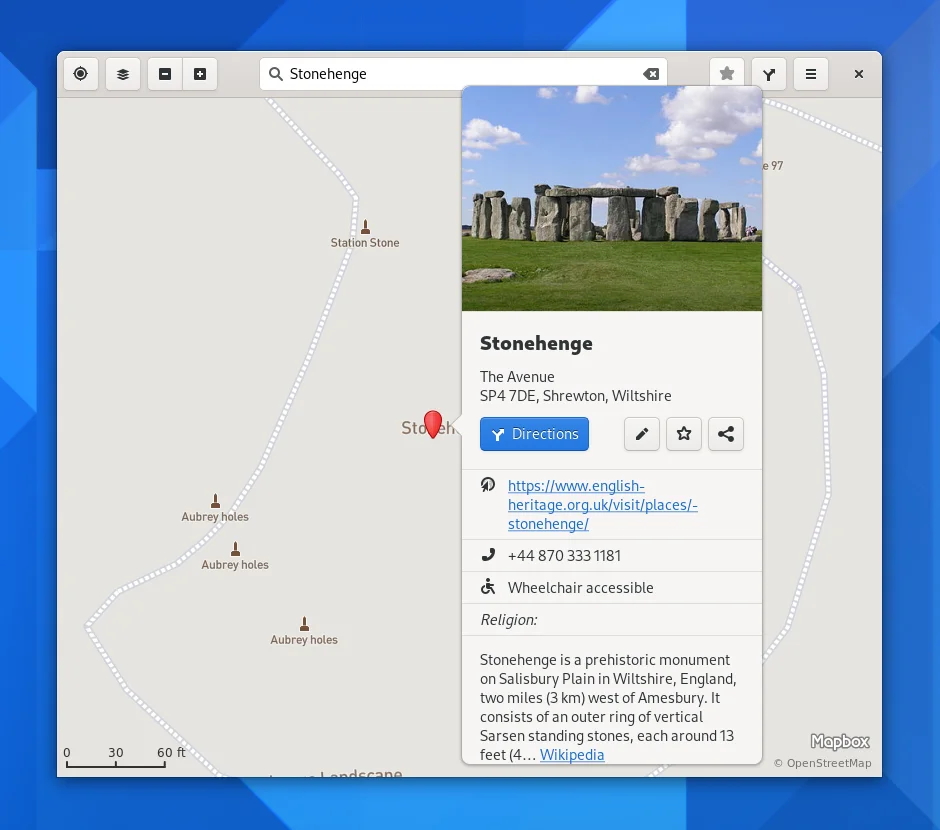Click the current location icon
Image resolution: width=940 pixels, height=830 pixels.
click(80, 73)
